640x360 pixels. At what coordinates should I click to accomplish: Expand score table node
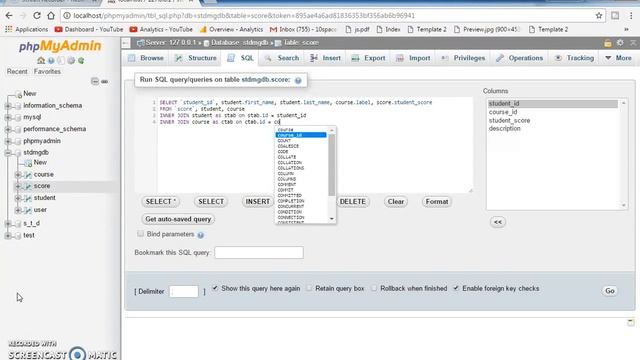click(x=18, y=186)
